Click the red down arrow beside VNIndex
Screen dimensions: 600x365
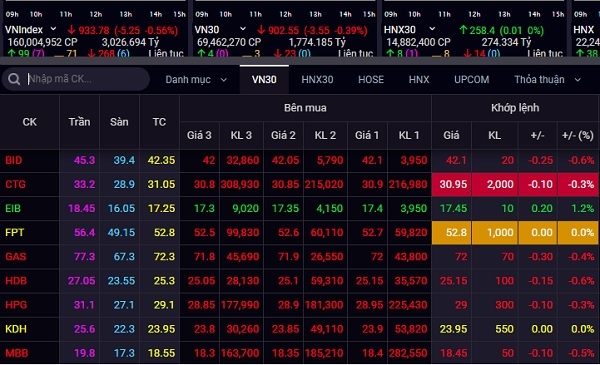click(x=72, y=29)
